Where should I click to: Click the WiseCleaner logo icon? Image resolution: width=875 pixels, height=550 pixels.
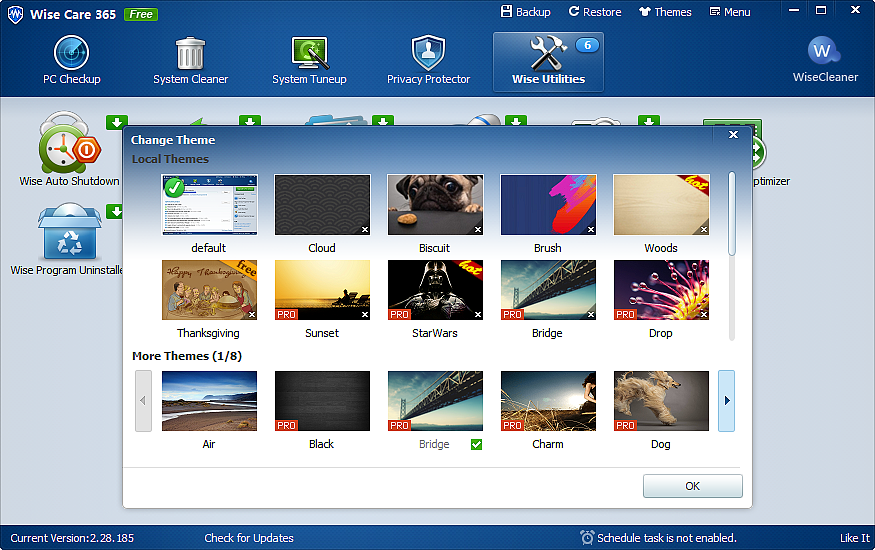[x=824, y=51]
